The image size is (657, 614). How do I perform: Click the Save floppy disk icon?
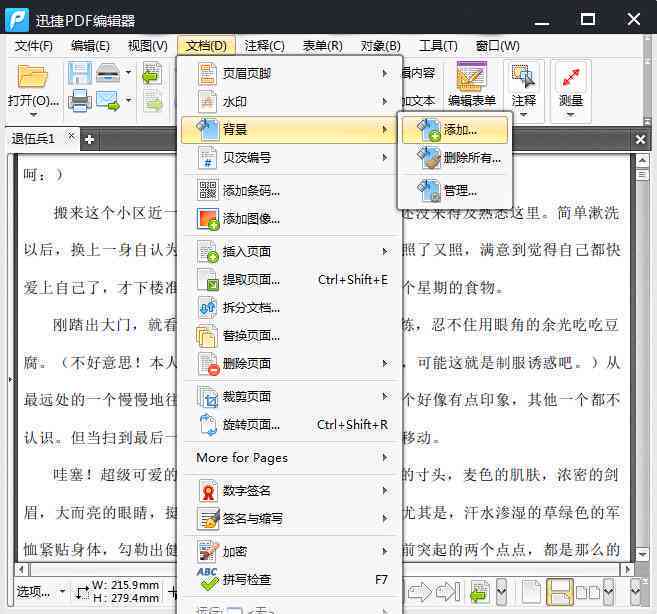tap(79, 73)
